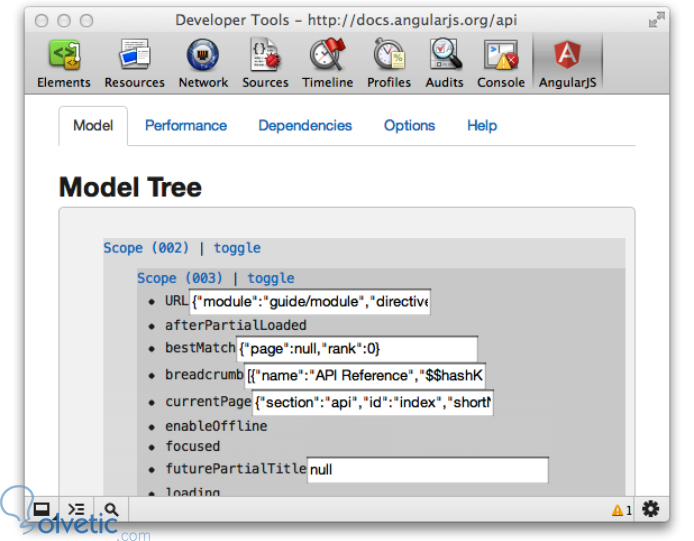This screenshot has width=694, height=541.
Task: Toggle Scope (002) visibility
Action: [237, 248]
